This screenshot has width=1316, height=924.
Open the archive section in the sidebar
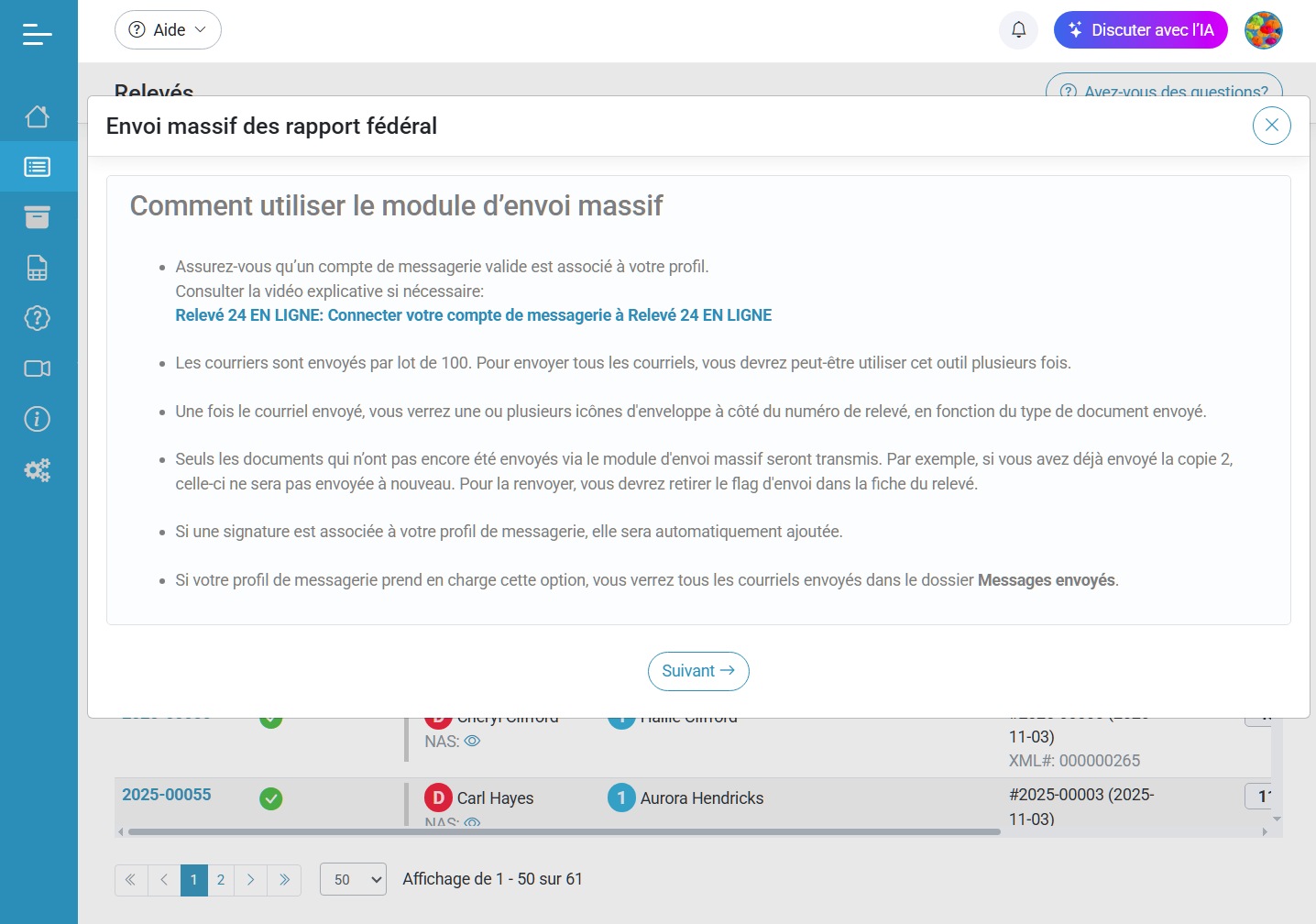(37, 217)
